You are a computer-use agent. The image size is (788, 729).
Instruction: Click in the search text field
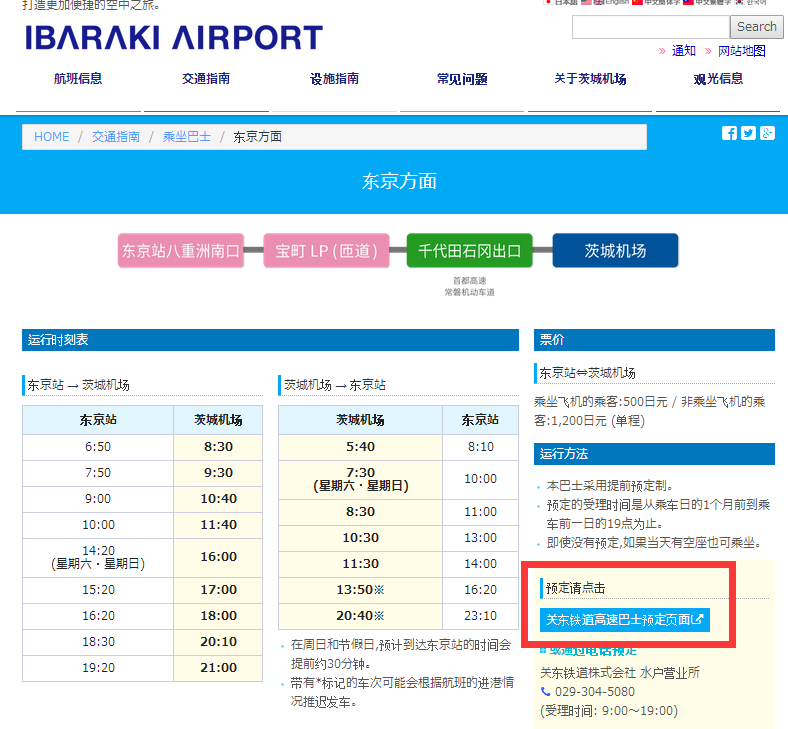pos(650,27)
